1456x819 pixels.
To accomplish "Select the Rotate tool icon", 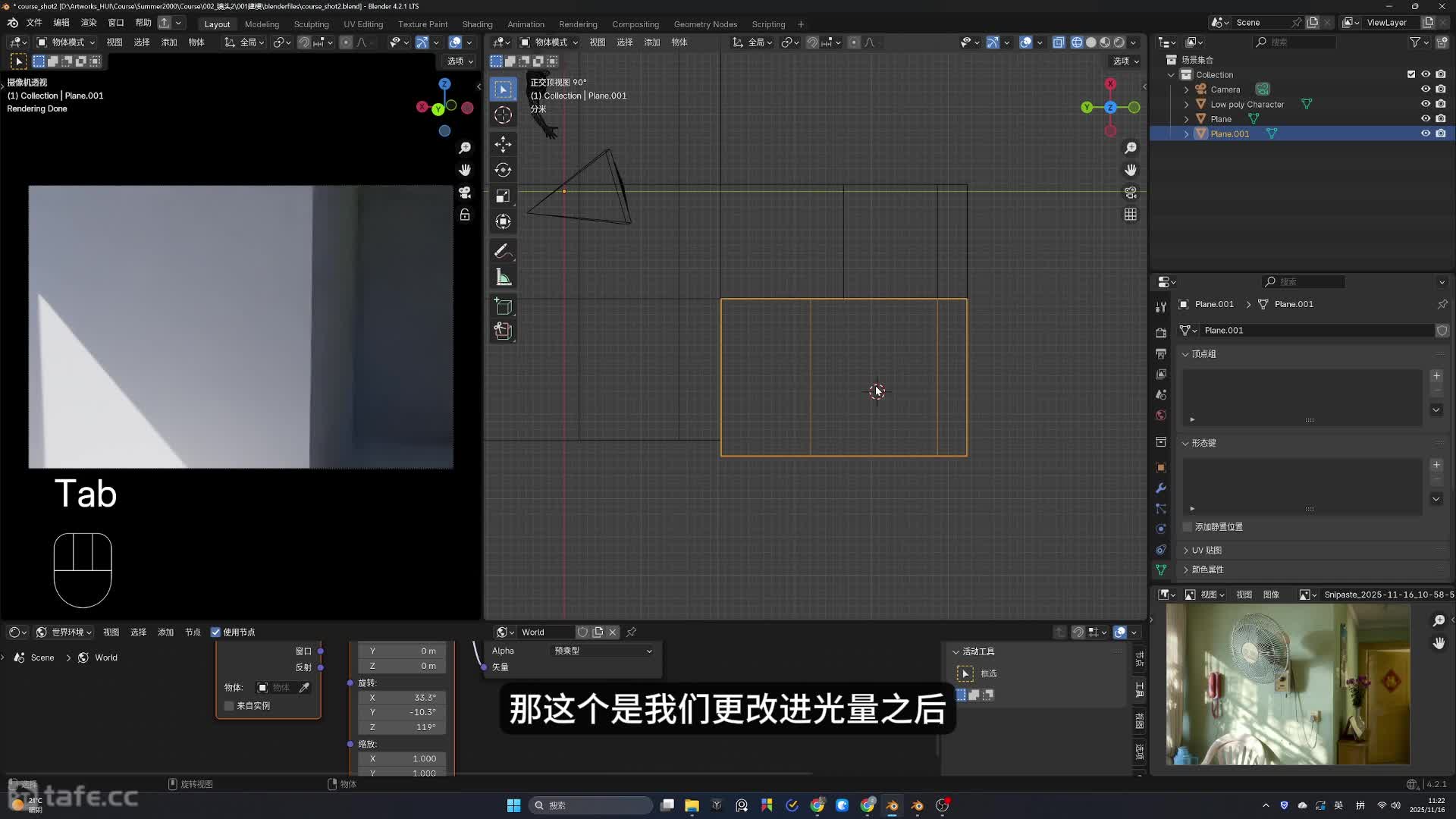I will (x=503, y=170).
